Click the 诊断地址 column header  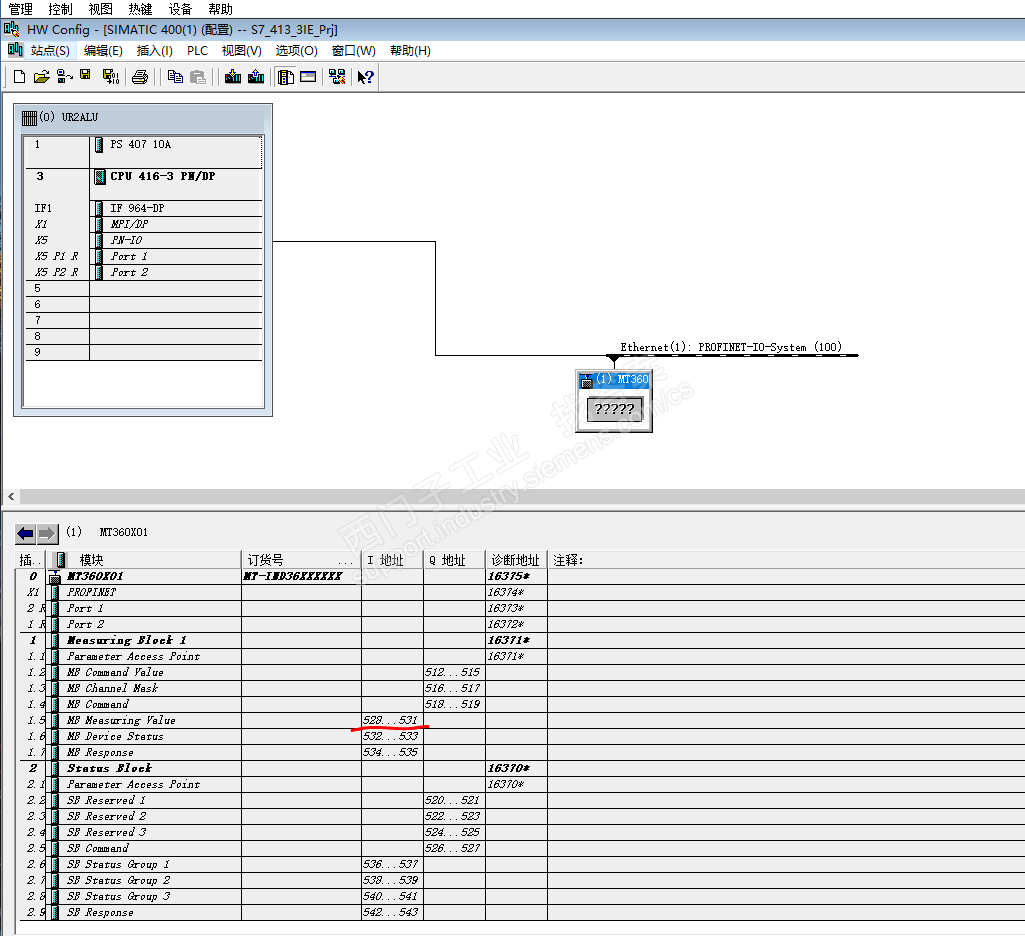516,560
